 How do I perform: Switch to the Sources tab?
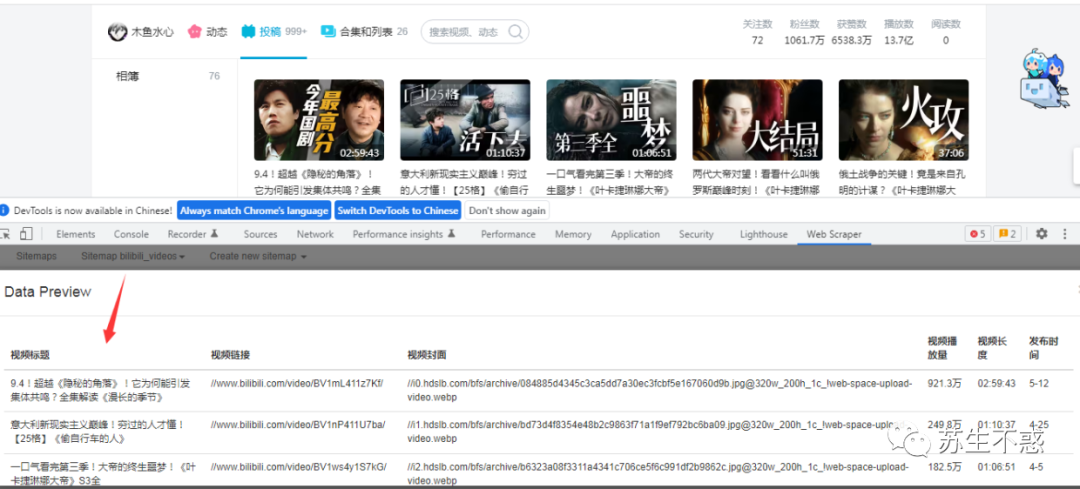click(x=260, y=234)
